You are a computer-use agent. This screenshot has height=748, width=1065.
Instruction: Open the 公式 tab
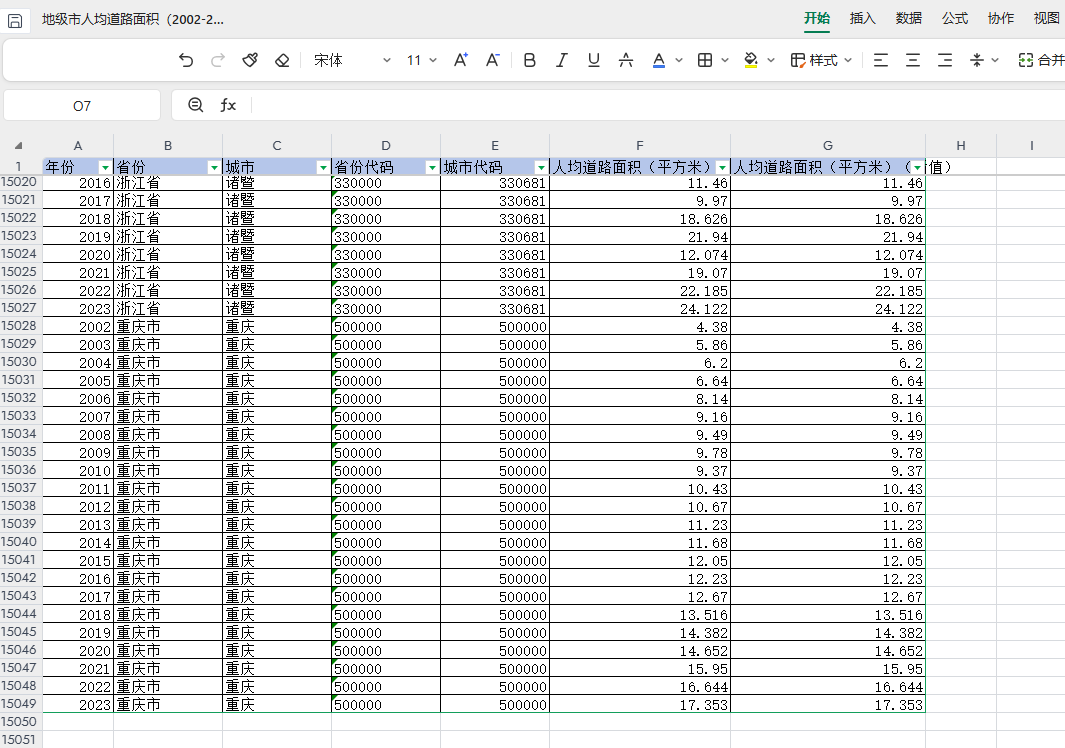tap(954, 18)
